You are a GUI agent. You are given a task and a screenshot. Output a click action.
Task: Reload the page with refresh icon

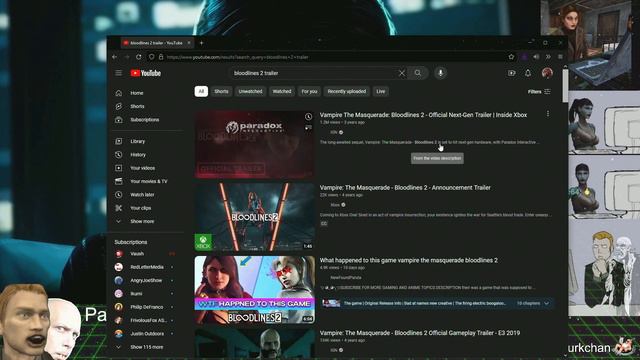(139, 57)
